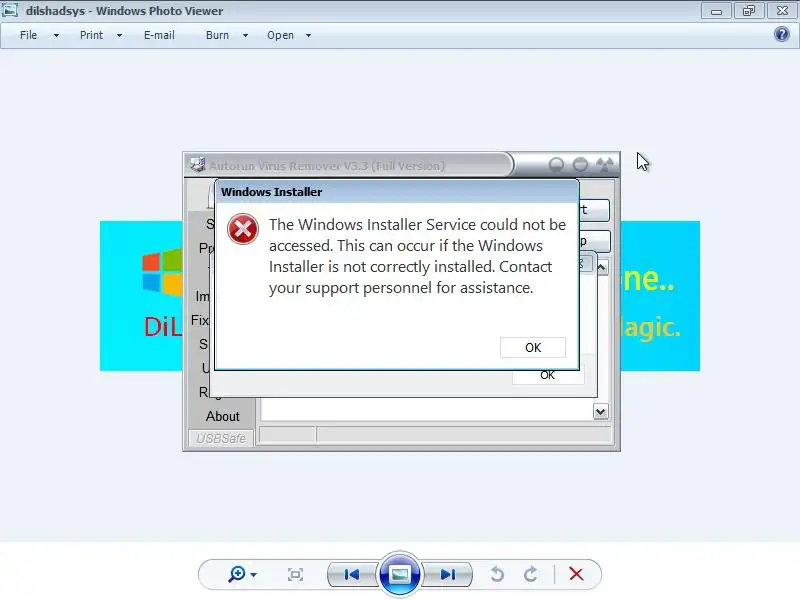Click Autorun Virus Remover title icon
This screenshot has width=800, height=600.
[x=197, y=164]
